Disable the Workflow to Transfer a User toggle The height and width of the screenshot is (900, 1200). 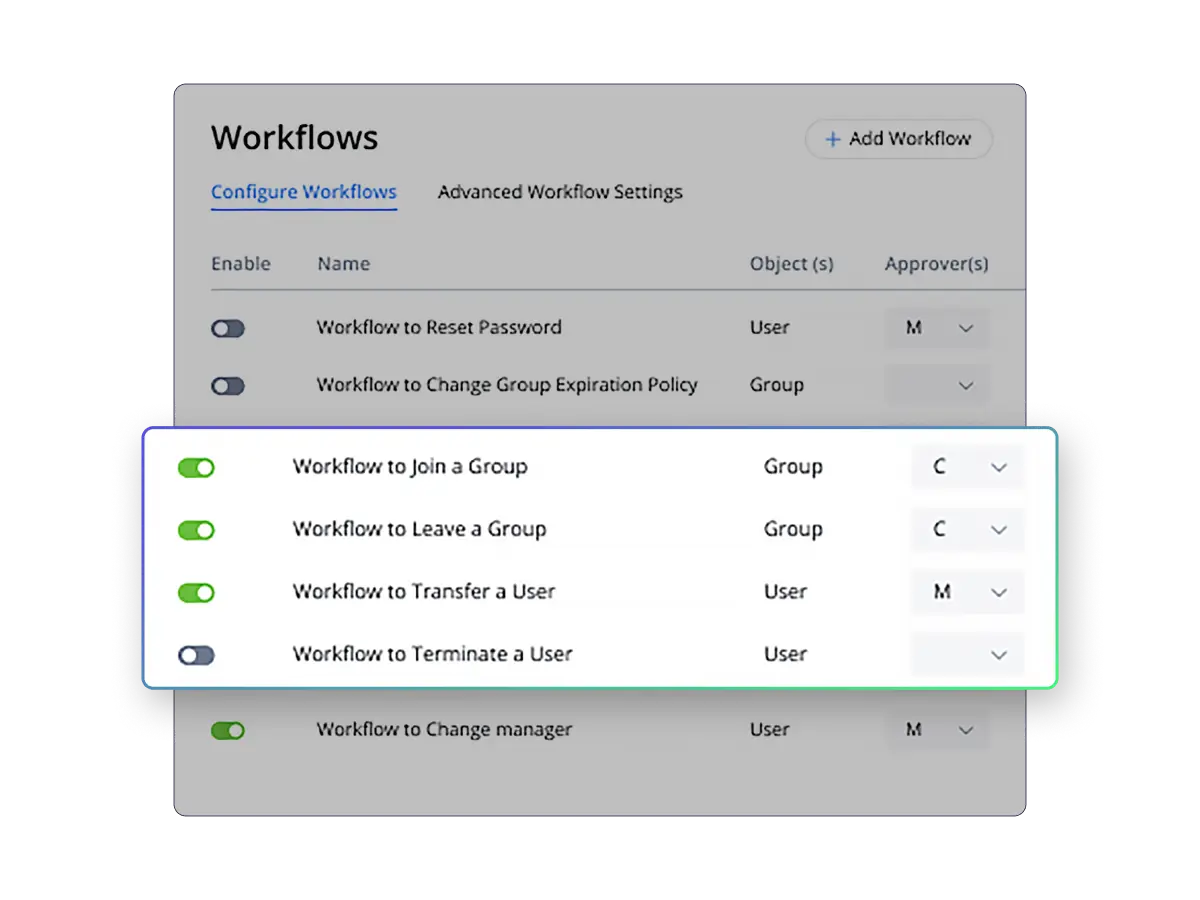tap(196, 592)
